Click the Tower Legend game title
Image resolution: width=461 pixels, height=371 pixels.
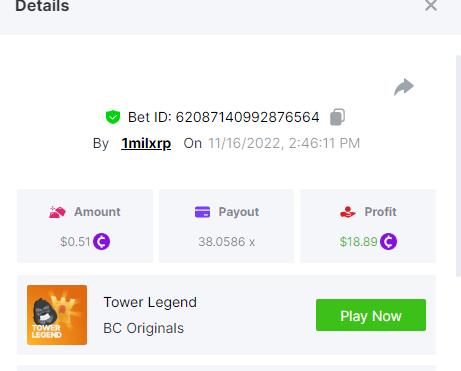pyautogui.click(x=150, y=302)
